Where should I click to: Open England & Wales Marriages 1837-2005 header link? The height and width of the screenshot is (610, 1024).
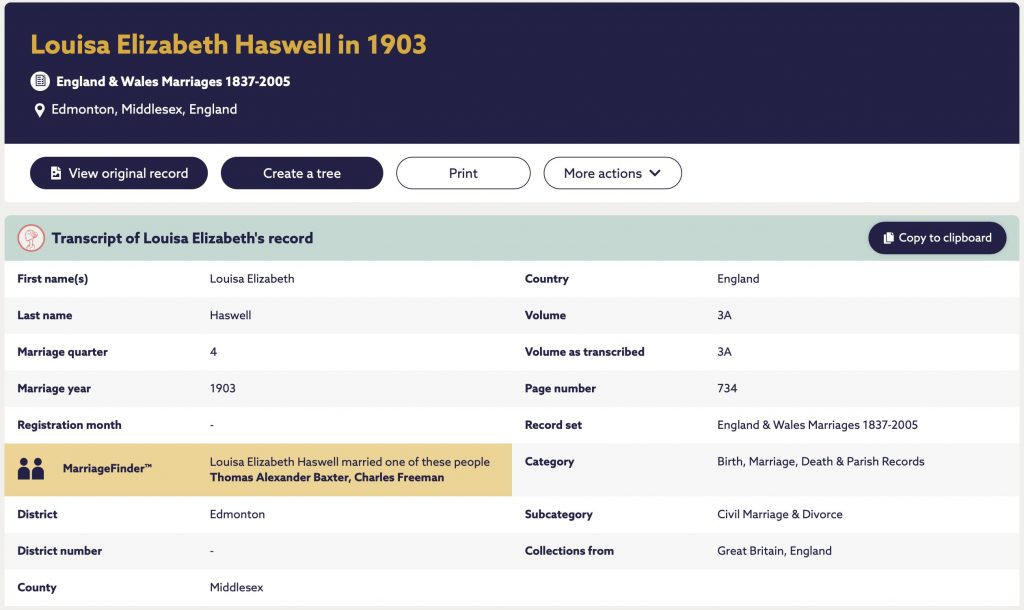point(173,81)
